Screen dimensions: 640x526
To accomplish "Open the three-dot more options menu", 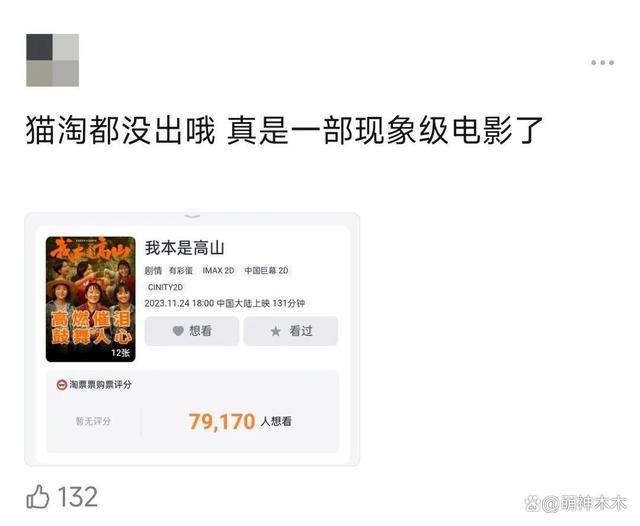I will (602, 62).
